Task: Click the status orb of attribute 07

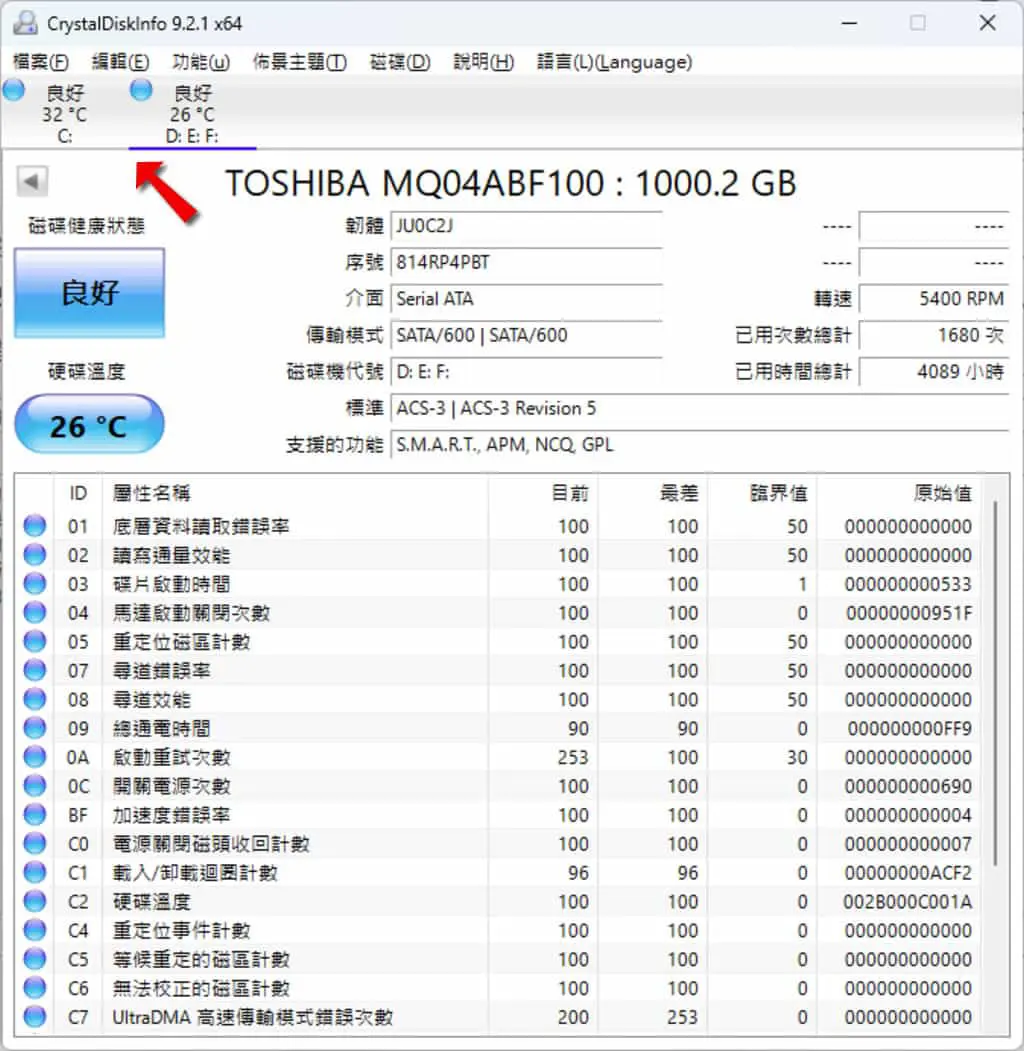Action: coord(35,670)
